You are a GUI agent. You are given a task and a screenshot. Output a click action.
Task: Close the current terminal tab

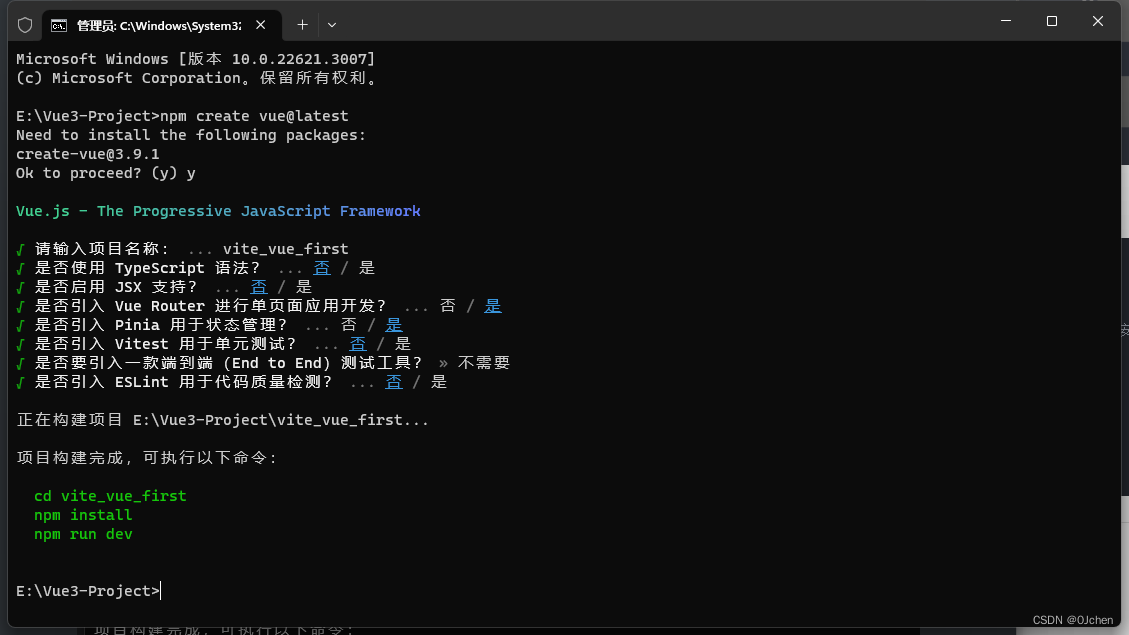(x=261, y=25)
